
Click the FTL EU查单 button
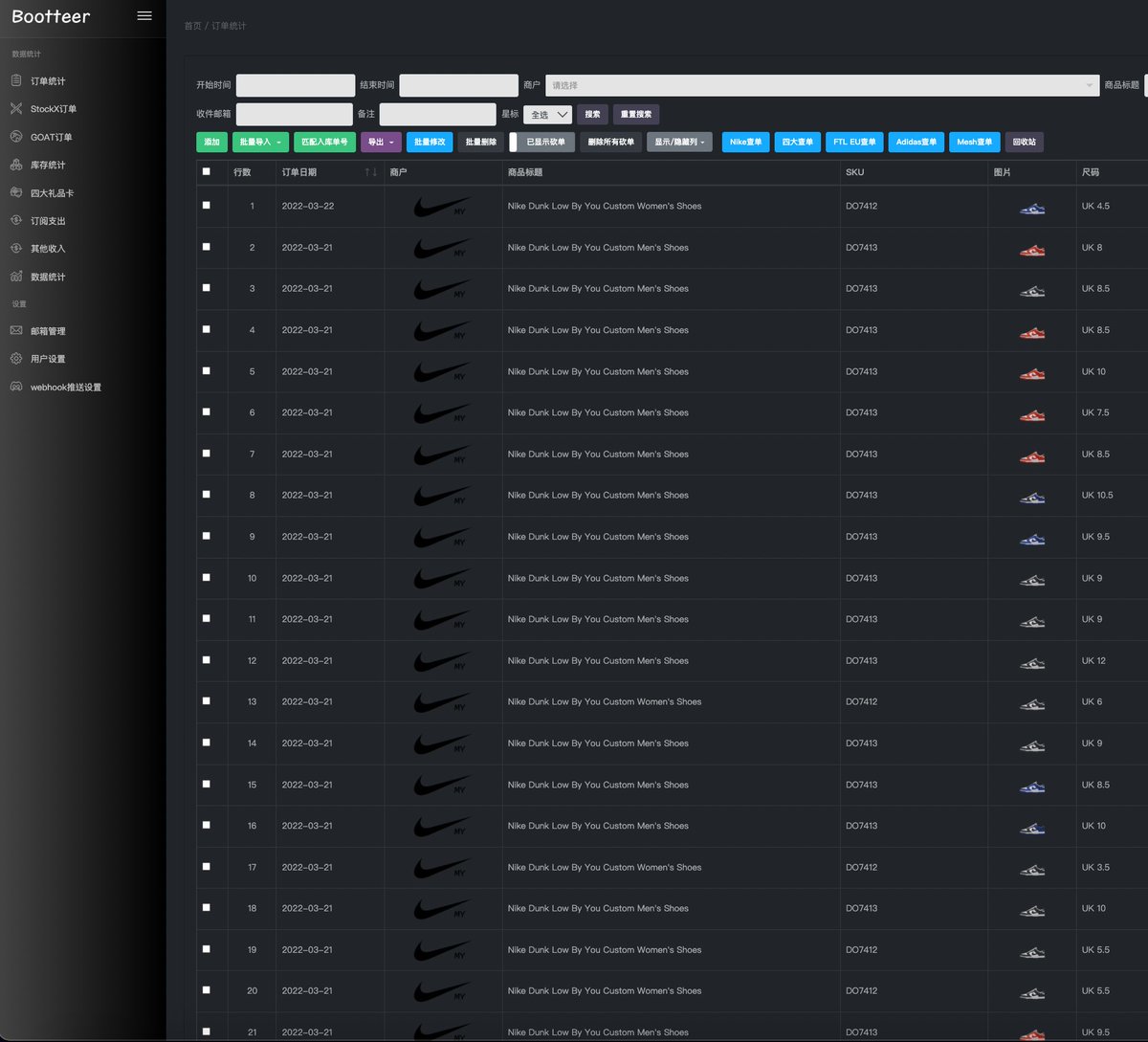click(854, 142)
